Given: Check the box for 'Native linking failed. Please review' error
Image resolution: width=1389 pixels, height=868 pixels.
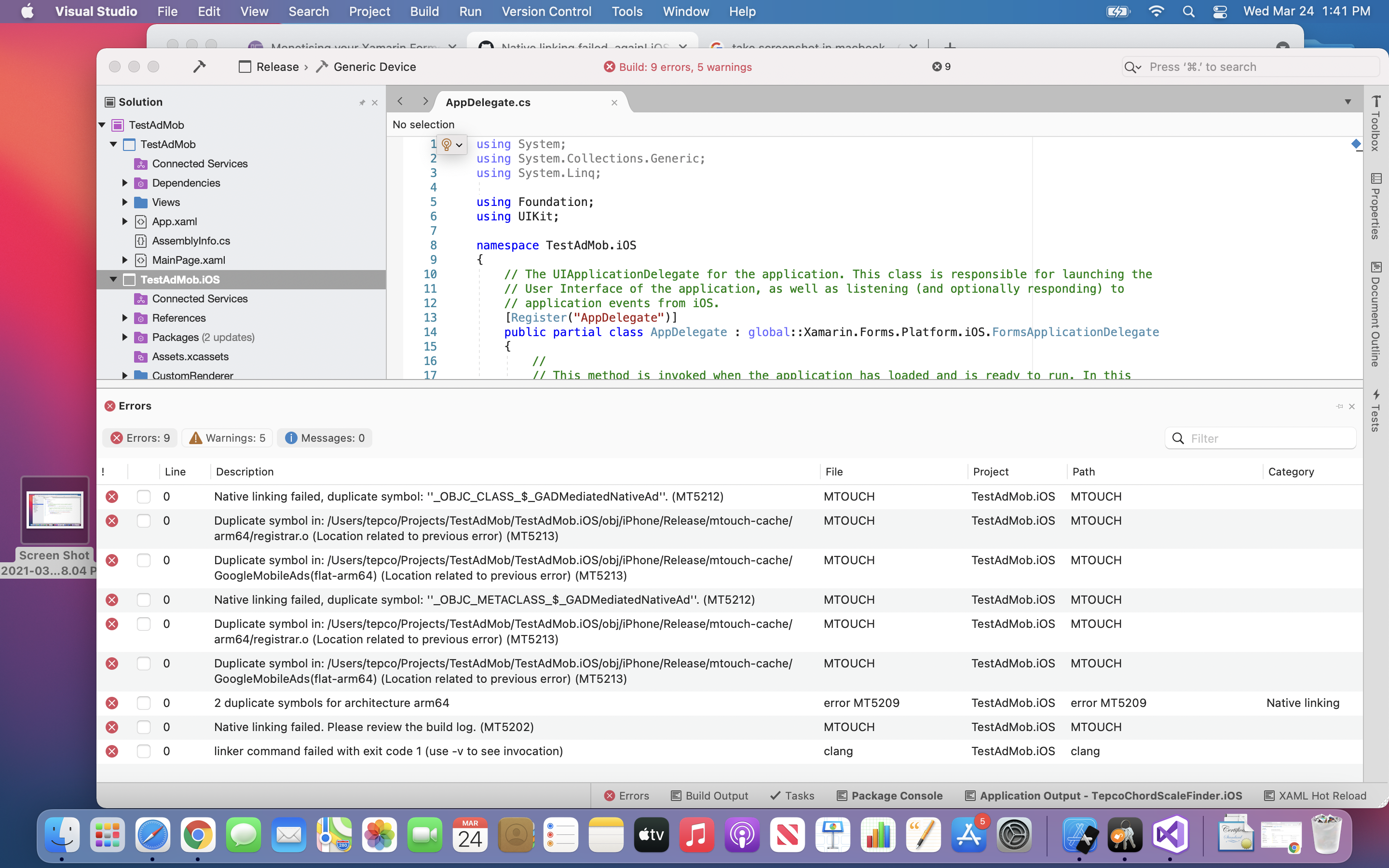Looking at the screenshot, I should (x=144, y=727).
